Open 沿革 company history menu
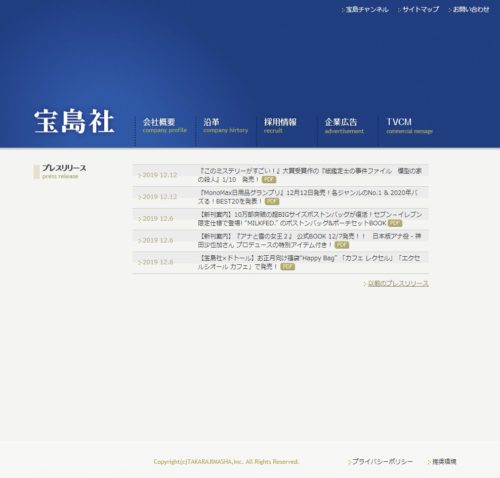Image resolution: width=500 pixels, height=478 pixels. (225, 126)
